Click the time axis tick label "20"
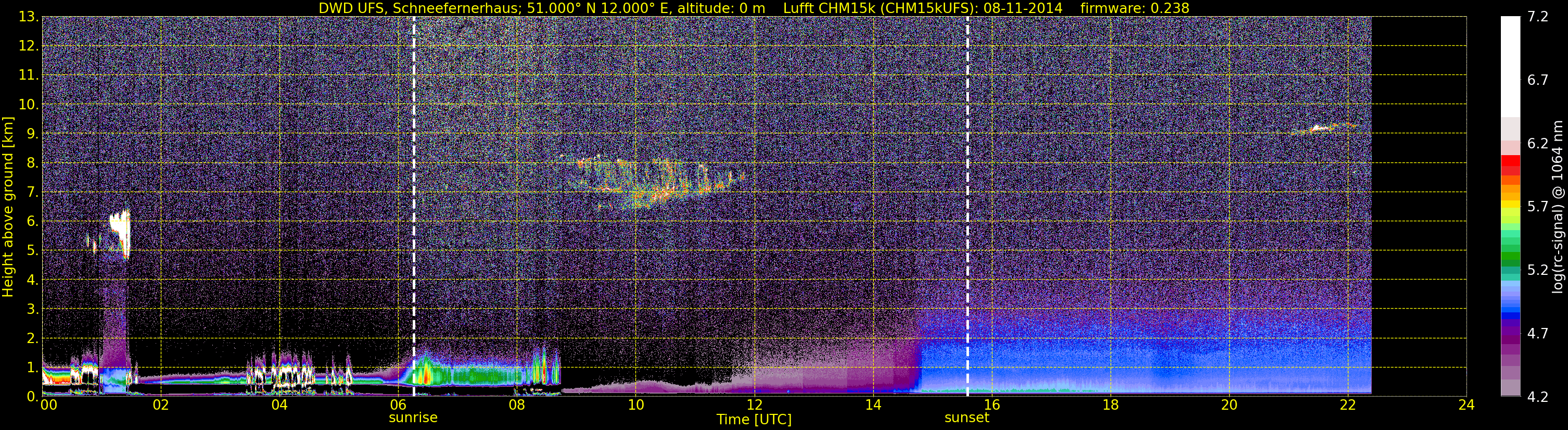This screenshot has height=430, width=1568. point(1229,405)
